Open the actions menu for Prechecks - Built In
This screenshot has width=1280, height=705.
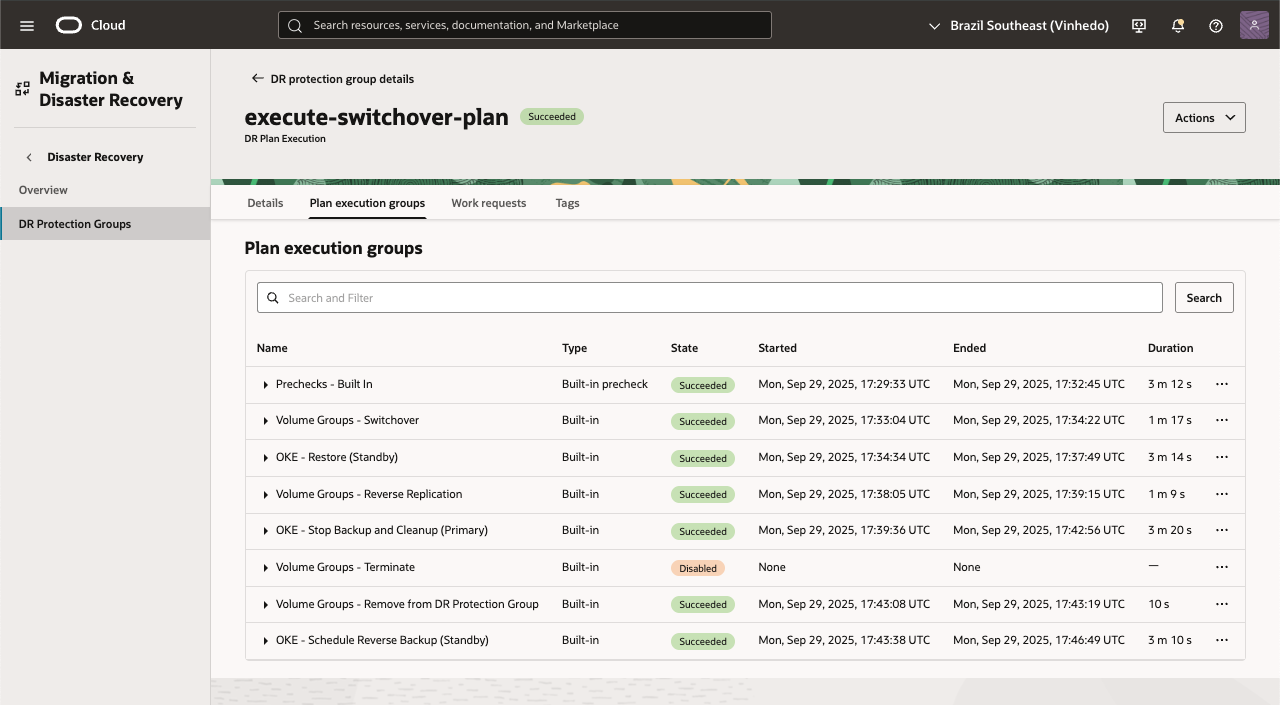1221,384
